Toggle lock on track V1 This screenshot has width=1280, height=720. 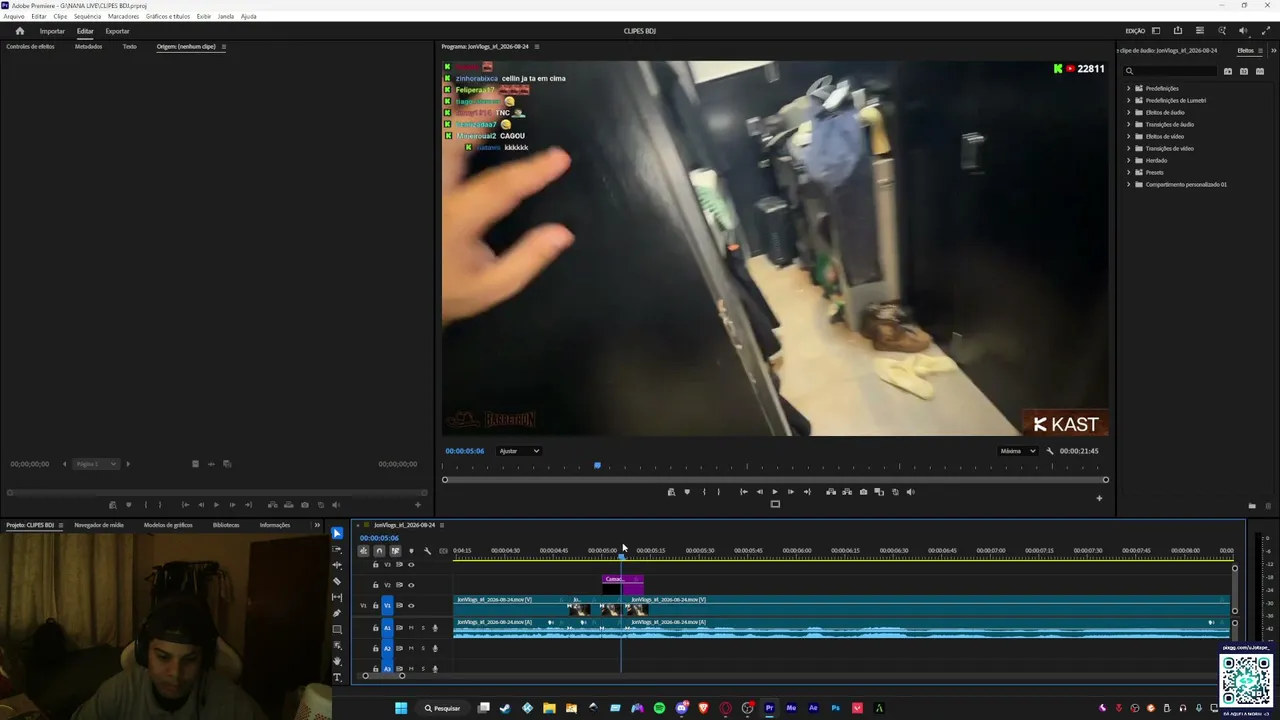[375, 605]
